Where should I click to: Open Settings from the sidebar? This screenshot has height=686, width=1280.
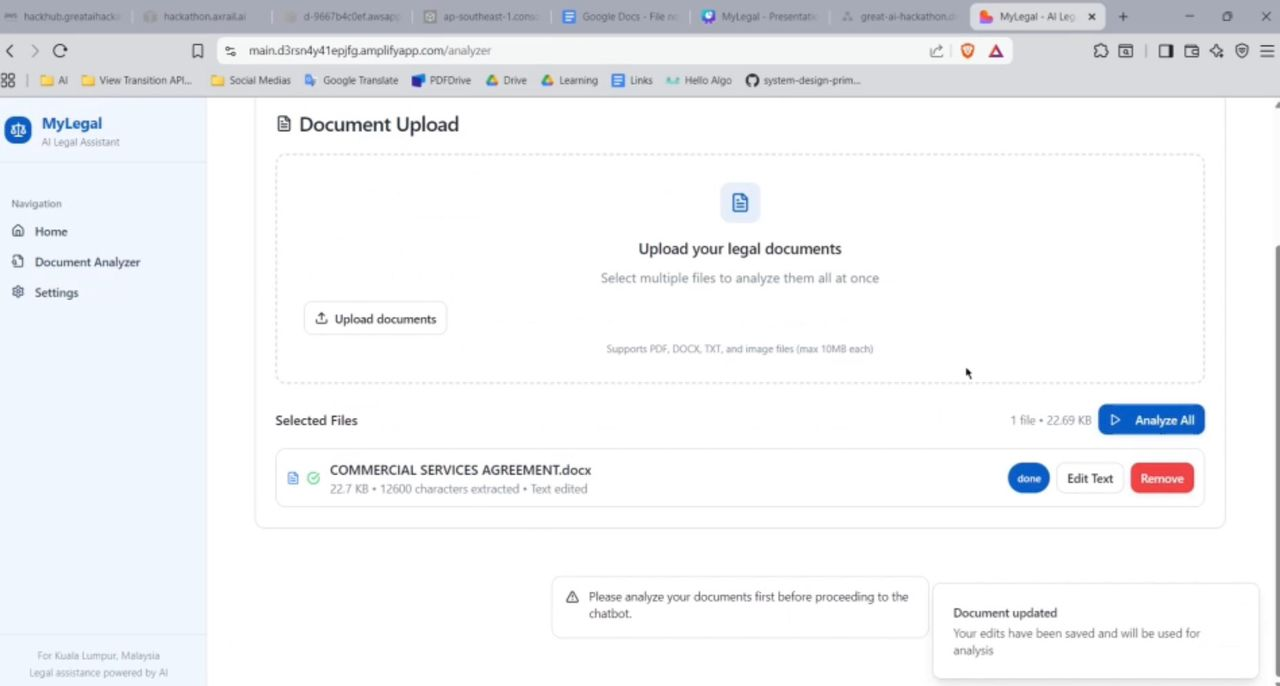(x=56, y=292)
